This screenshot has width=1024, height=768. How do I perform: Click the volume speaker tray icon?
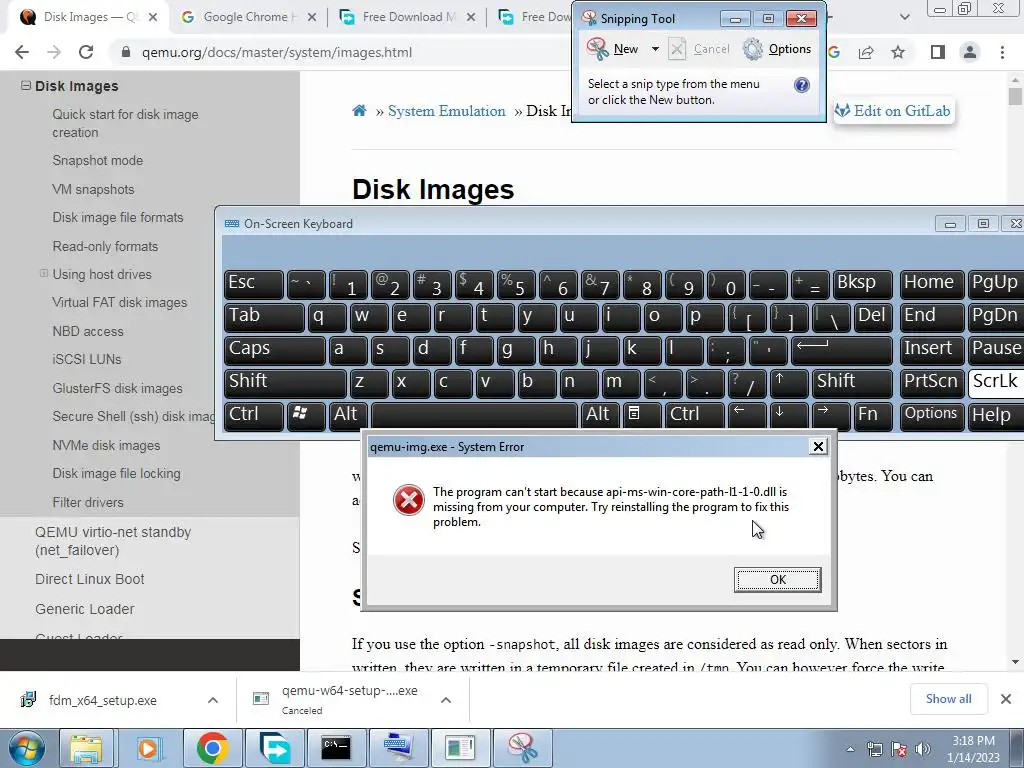tap(923, 749)
